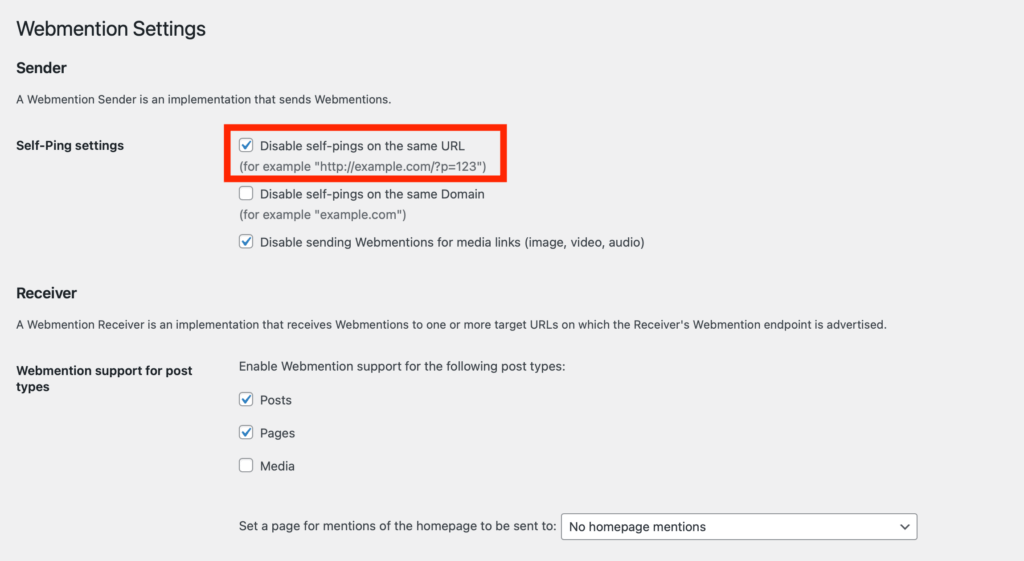The image size is (1024, 561).
Task: Tick the Media post type checkbox
Action: [246, 466]
